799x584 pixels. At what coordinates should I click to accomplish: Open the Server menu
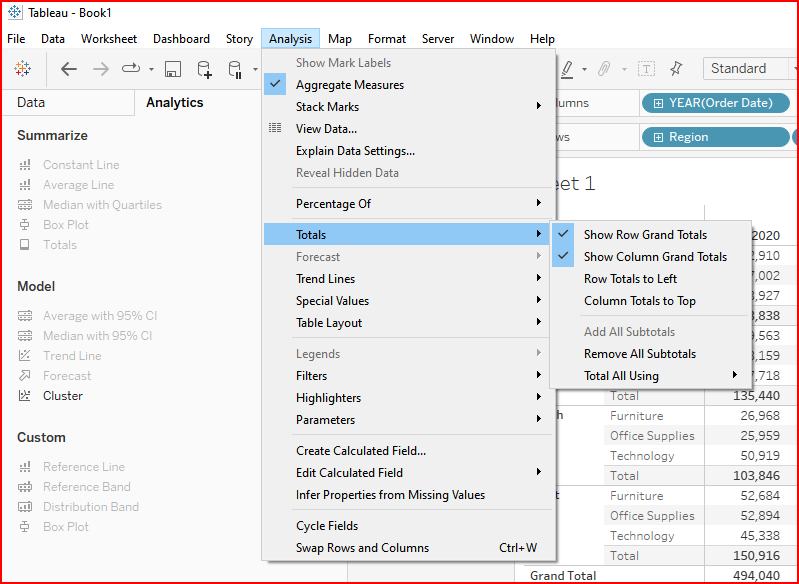coord(438,39)
